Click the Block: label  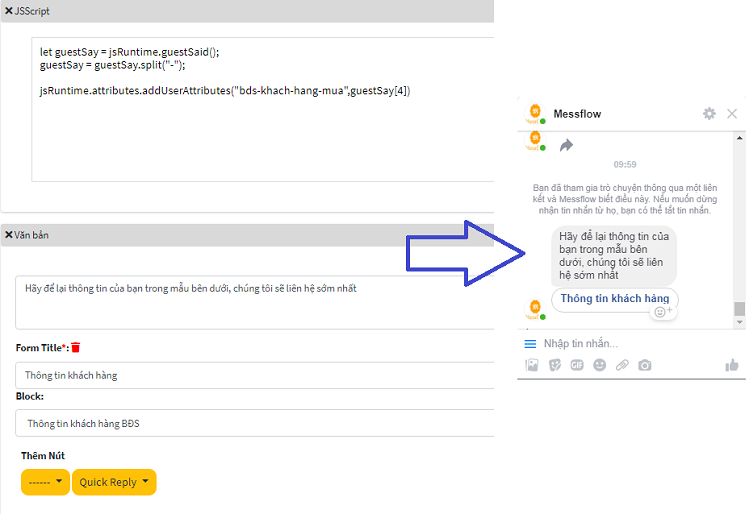coord(30,396)
